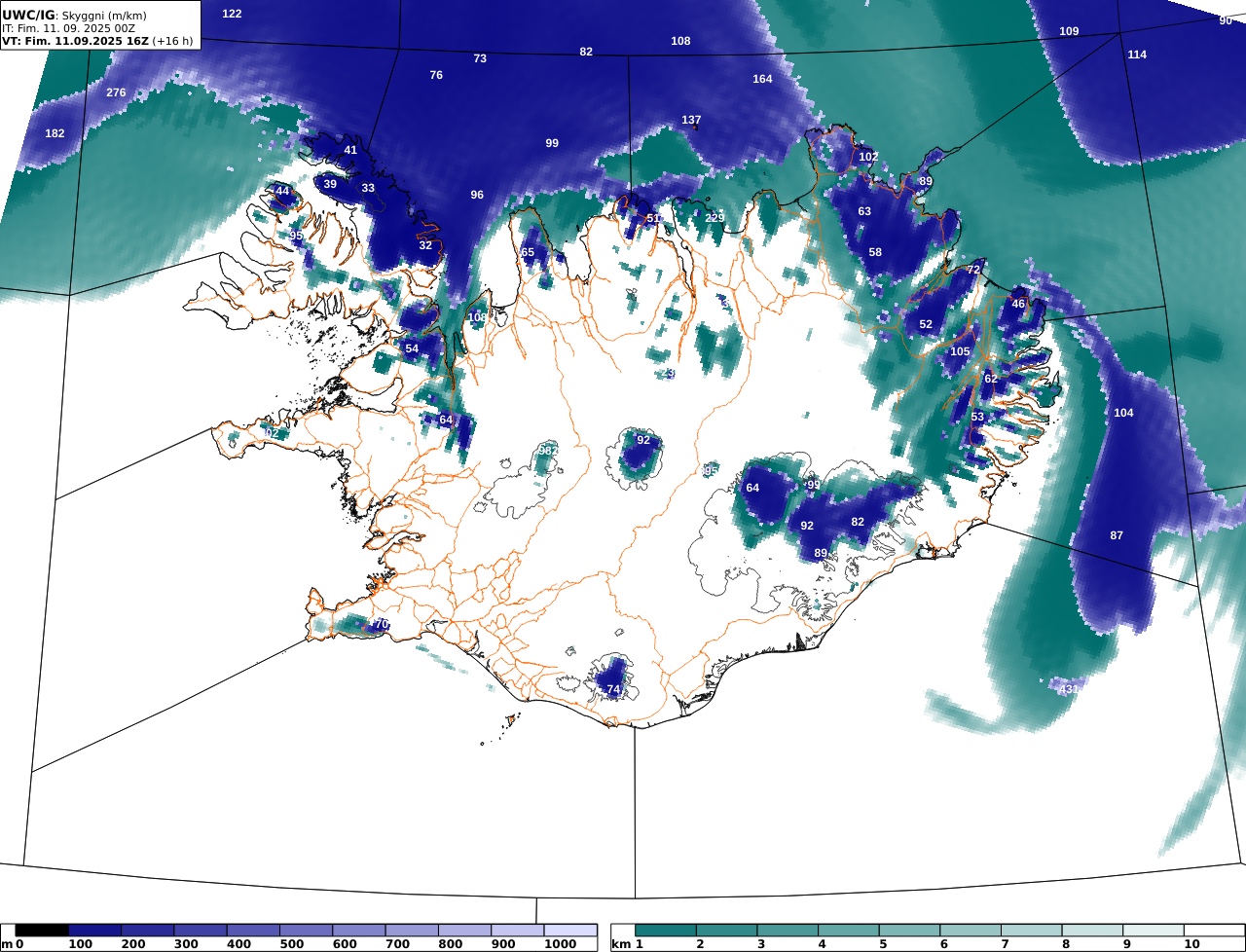Click the visibility value 41 on the map
Image resolution: width=1246 pixels, height=952 pixels.
coord(350,150)
